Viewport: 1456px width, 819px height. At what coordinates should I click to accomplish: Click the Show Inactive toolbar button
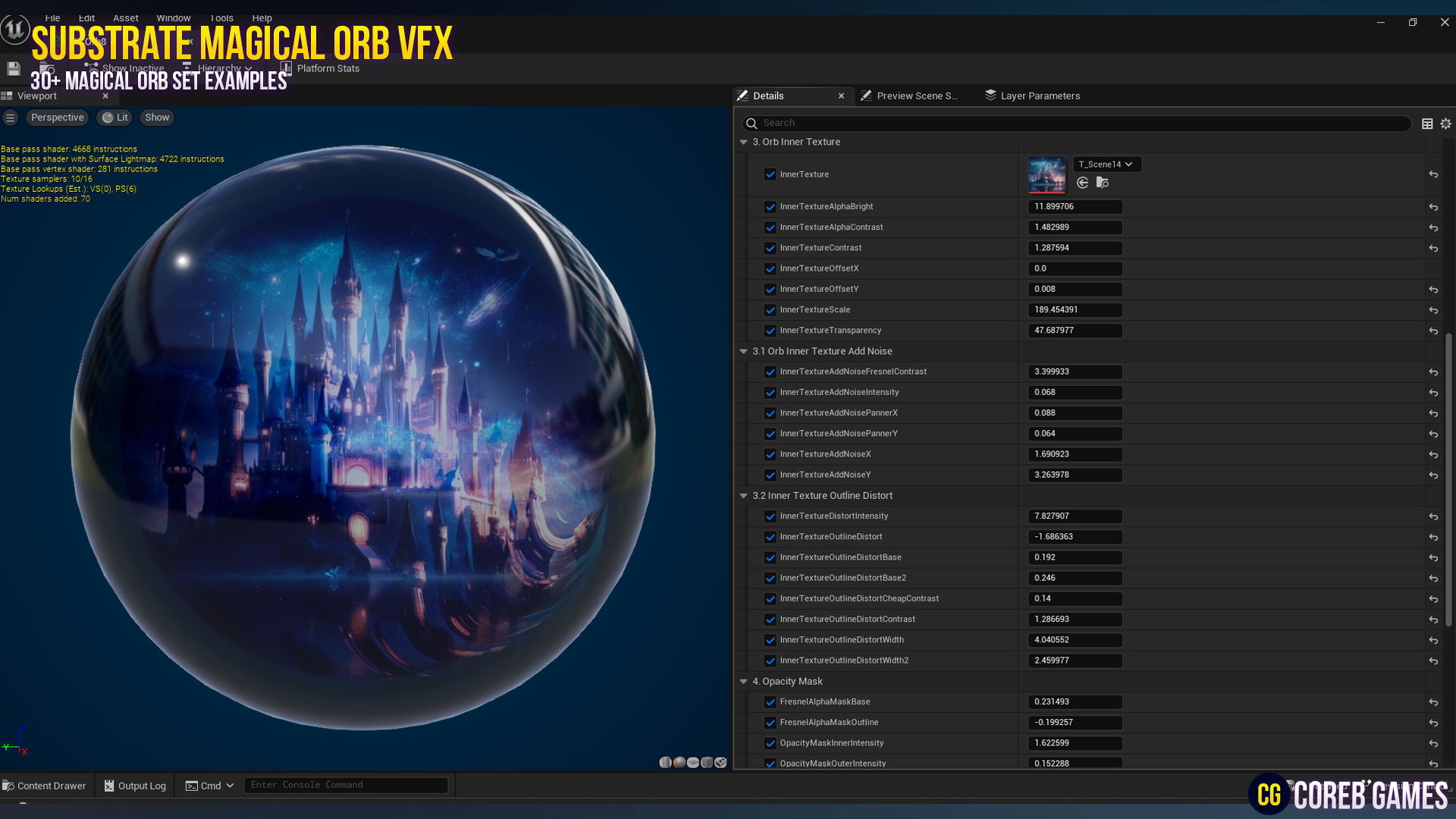(125, 68)
